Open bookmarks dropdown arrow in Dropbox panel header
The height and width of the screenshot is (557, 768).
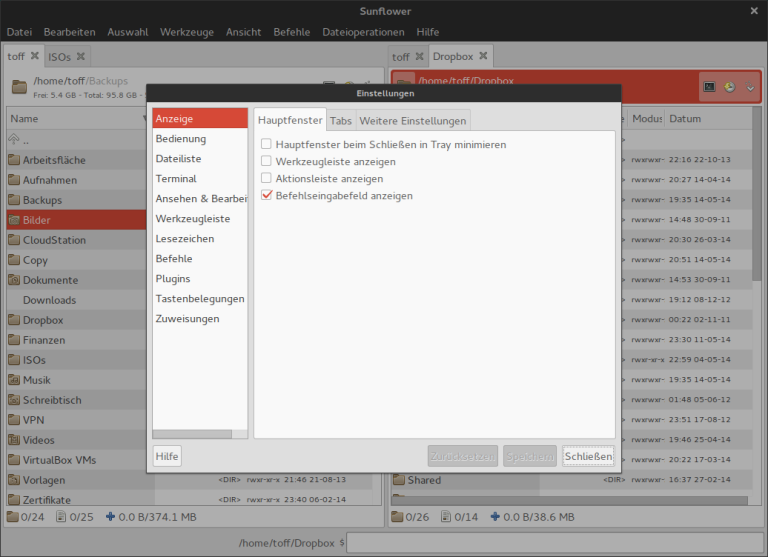(750, 87)
